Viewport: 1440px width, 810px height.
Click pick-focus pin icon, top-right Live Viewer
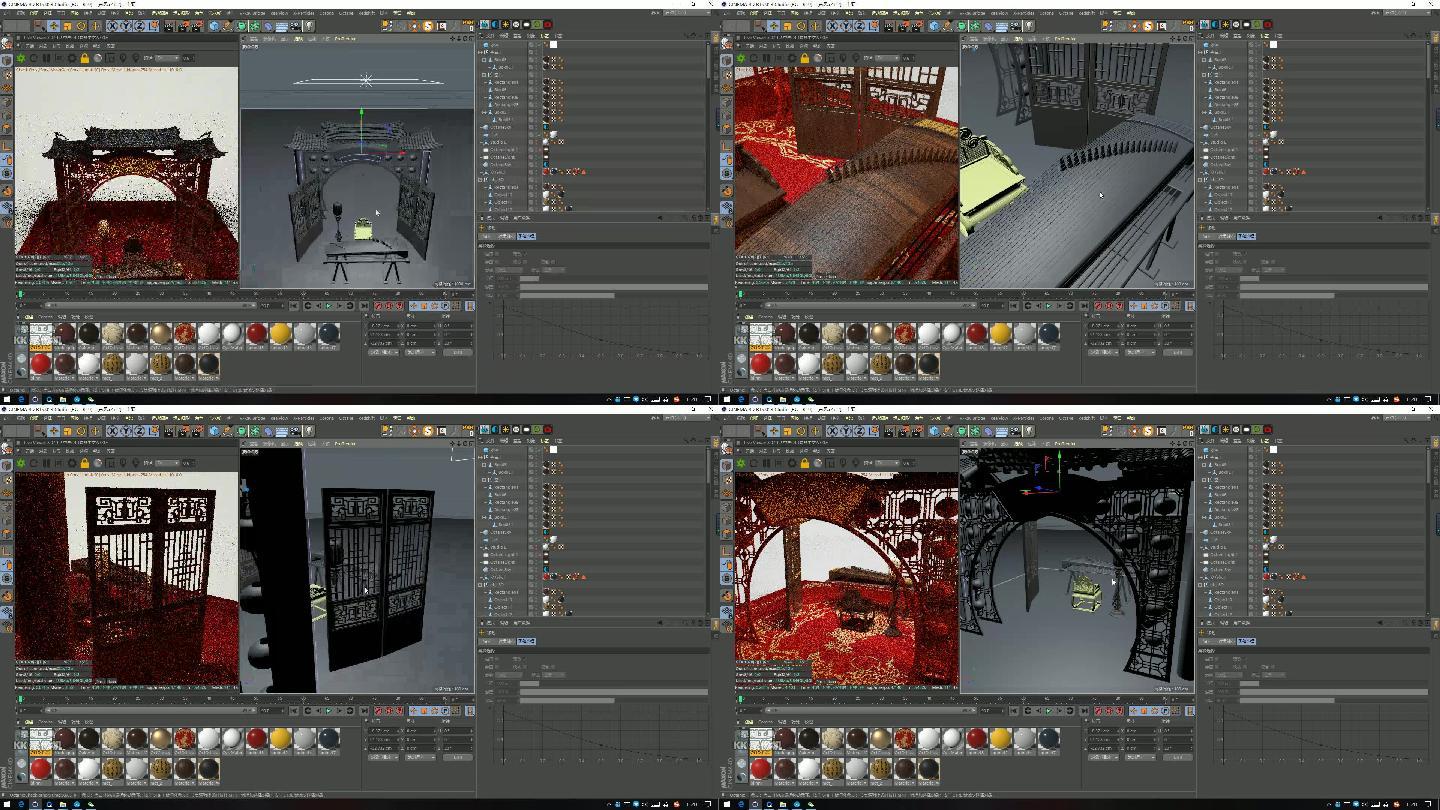click(x=843, y=59)
